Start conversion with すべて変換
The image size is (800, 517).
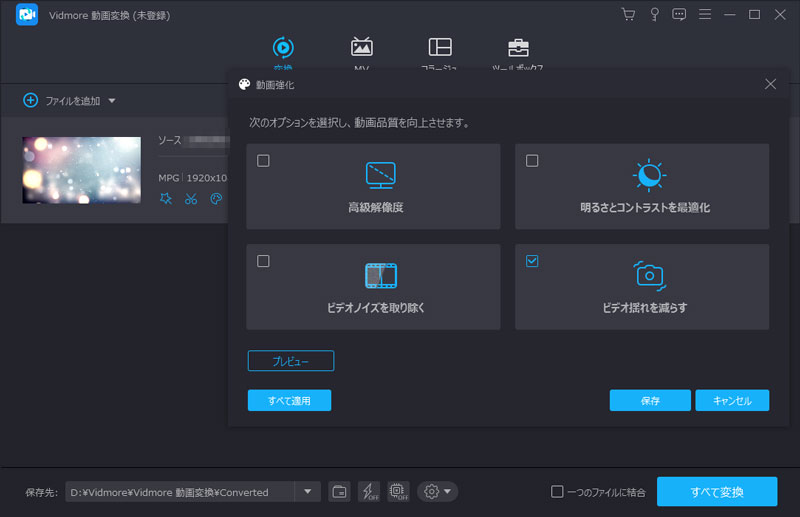pos(717,492)
